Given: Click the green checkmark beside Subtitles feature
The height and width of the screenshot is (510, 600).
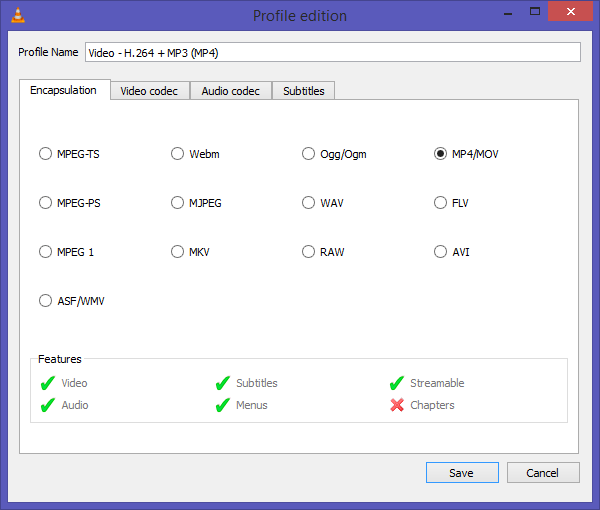Looking at the screenshot, I should click(x=223, y=383).
